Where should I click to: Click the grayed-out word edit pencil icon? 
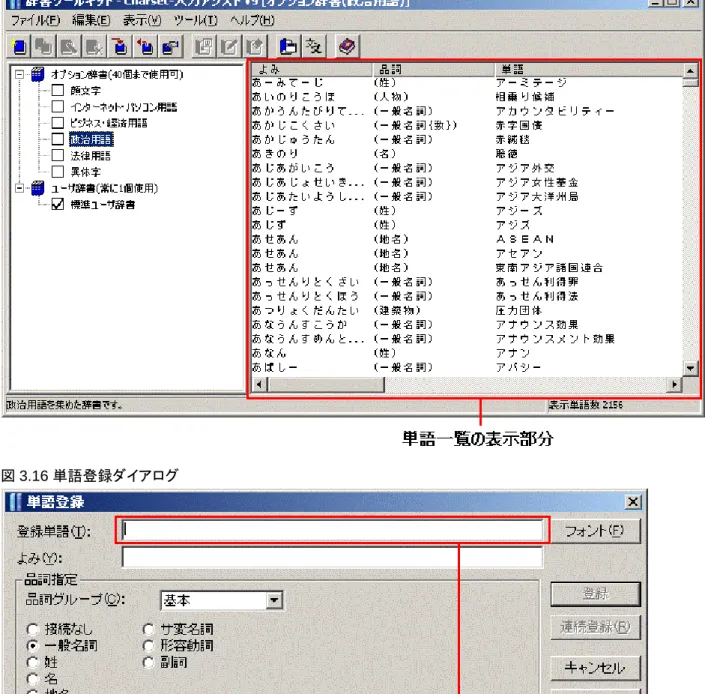click(229, 46)
